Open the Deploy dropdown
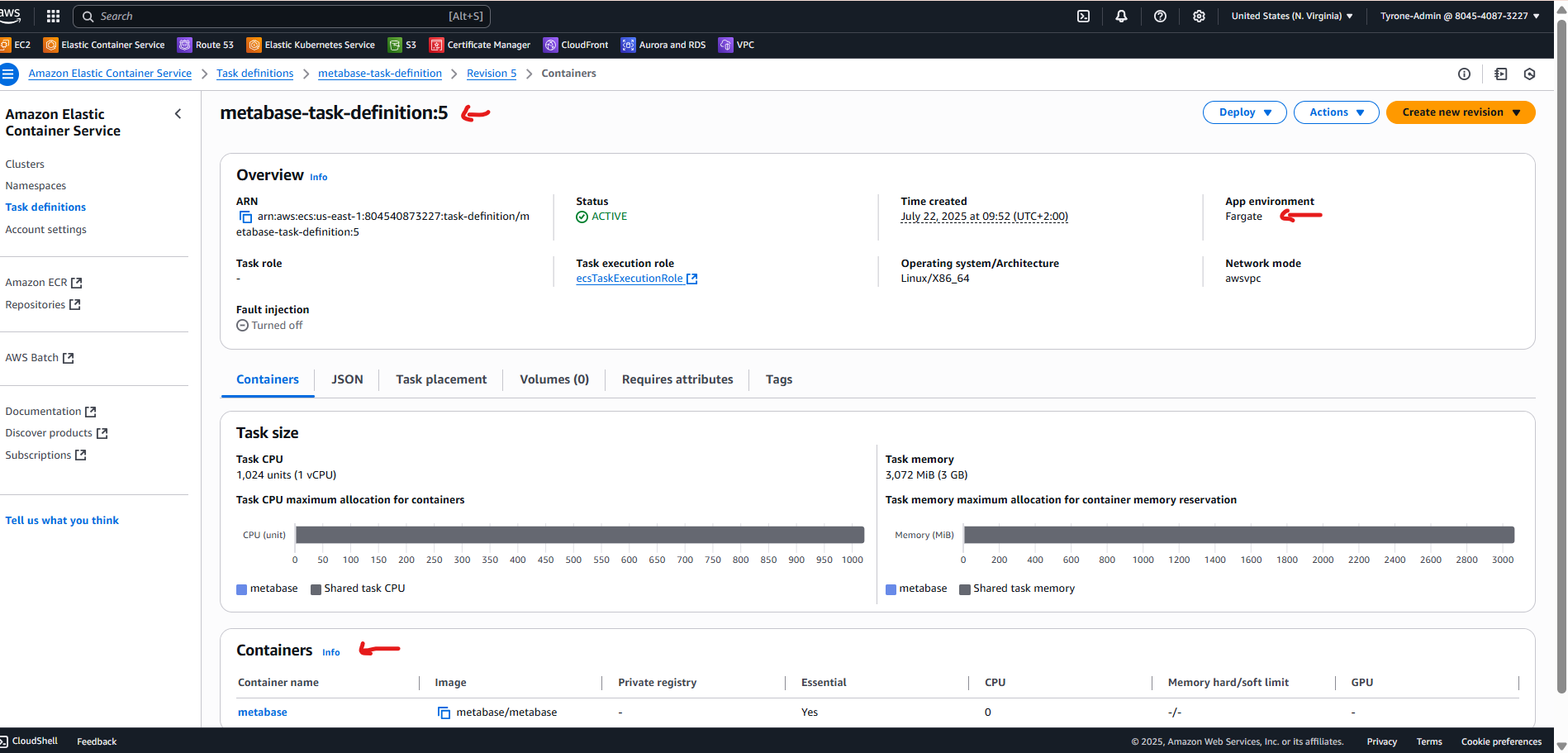Viewport: 1568px width, 753px height. [1243, 112]
